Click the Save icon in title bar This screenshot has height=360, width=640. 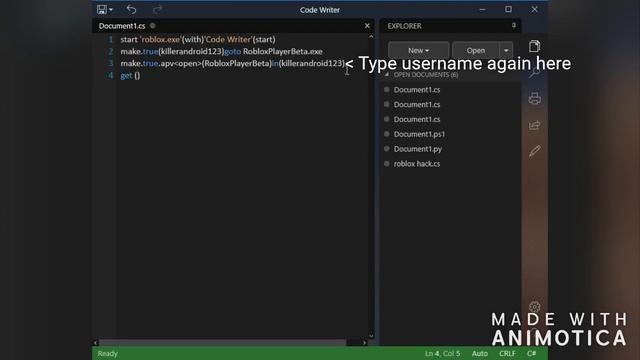[x=102, y=9]
